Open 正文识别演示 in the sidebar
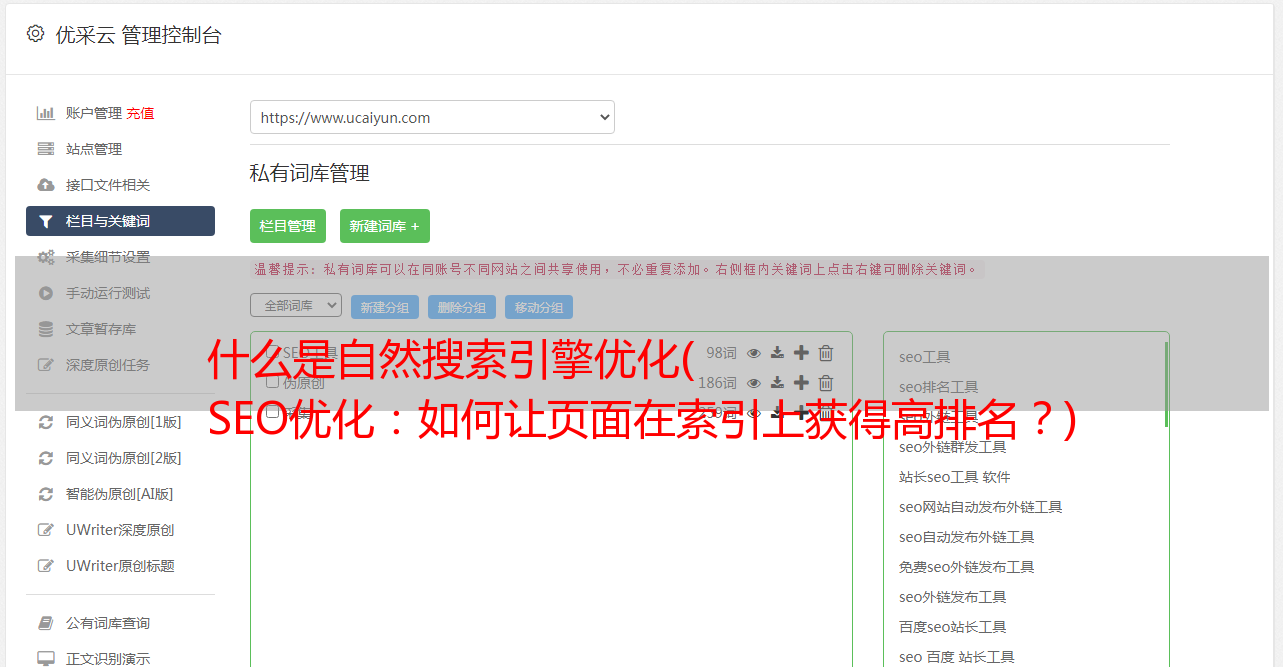 pos(108,659)
